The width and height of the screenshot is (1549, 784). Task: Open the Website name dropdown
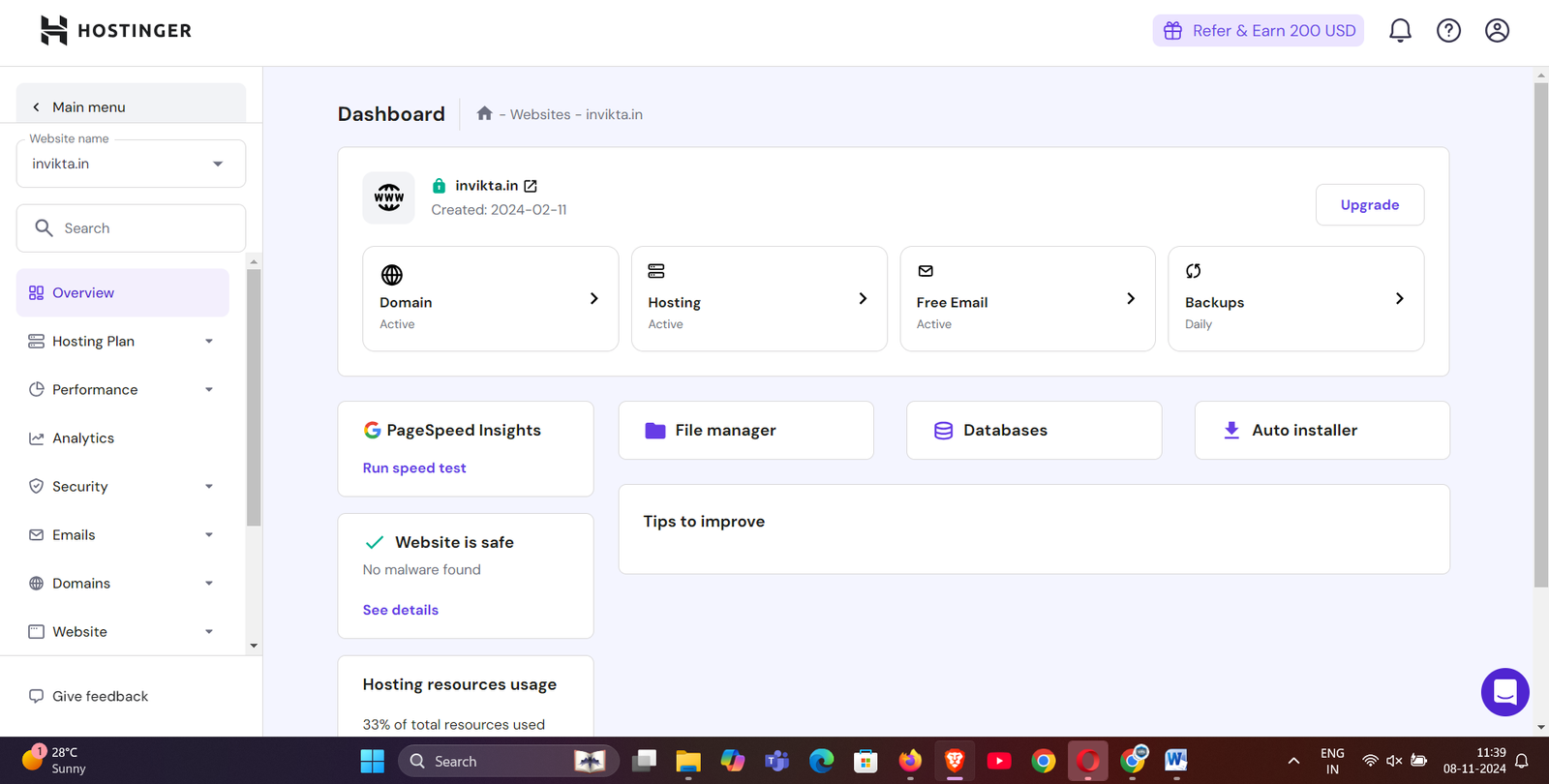(131, 164)
